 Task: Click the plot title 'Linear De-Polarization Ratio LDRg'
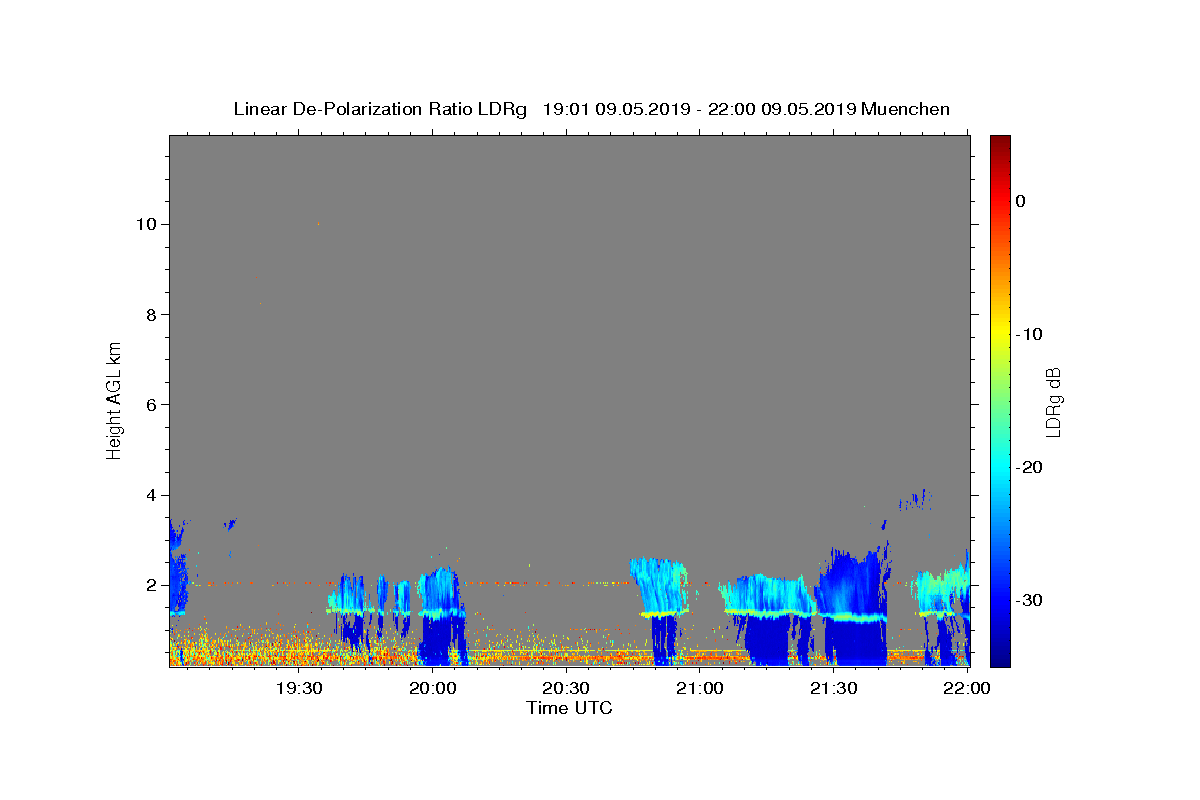380,109
